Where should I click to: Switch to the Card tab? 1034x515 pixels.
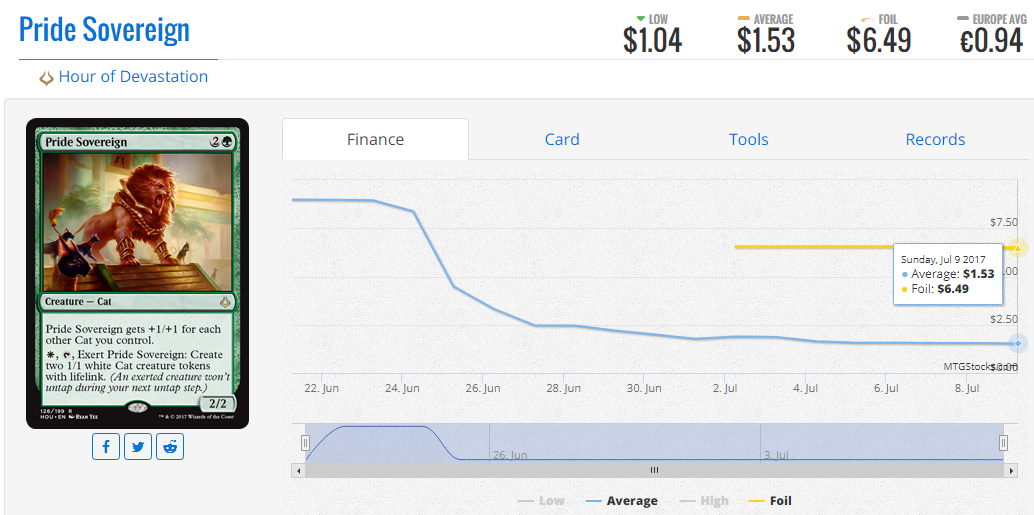click(562, 140)
